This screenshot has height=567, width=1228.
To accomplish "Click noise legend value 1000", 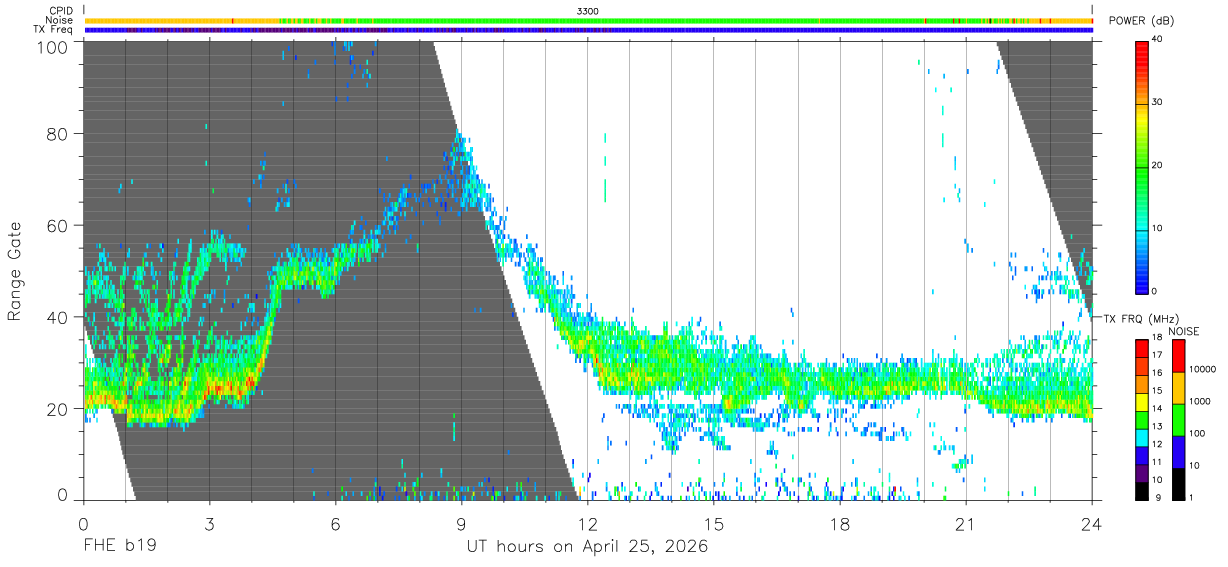I will click(1201, 402).
